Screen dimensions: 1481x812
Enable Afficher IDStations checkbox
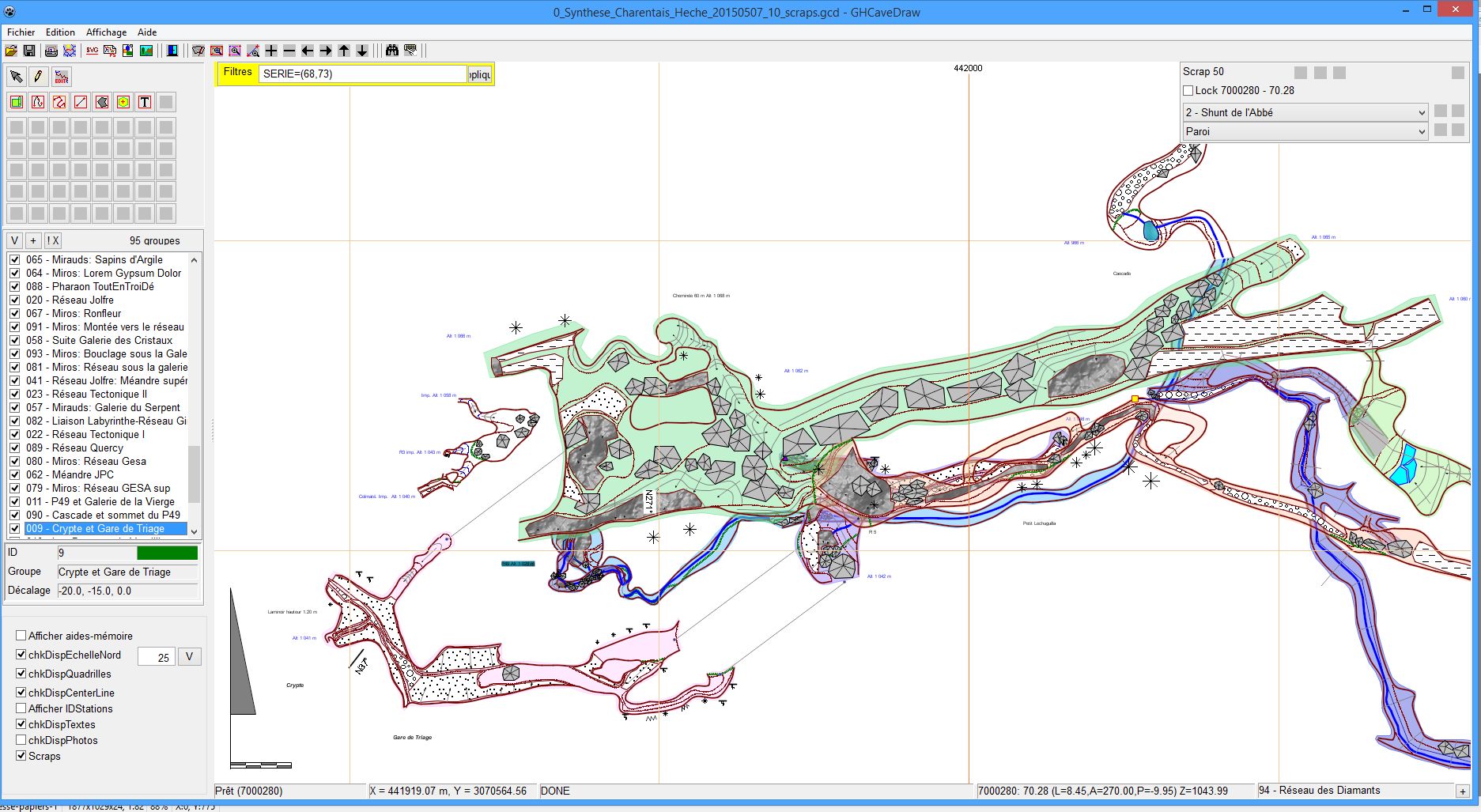coord(21,708)
